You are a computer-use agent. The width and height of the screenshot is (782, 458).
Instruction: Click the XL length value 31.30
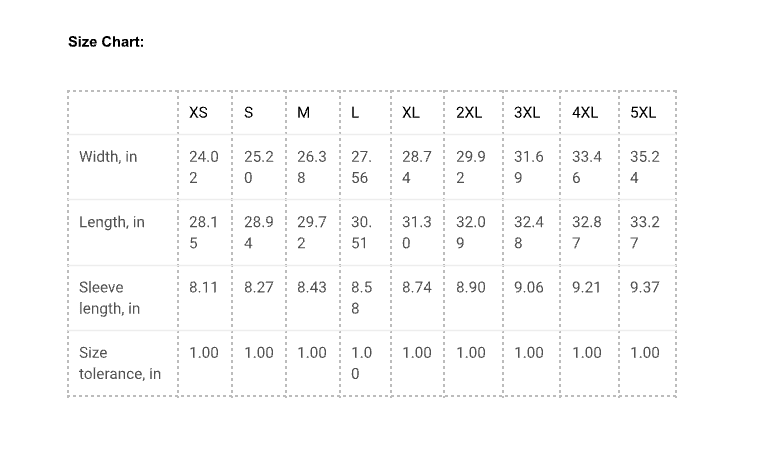(x=416, y=232)
